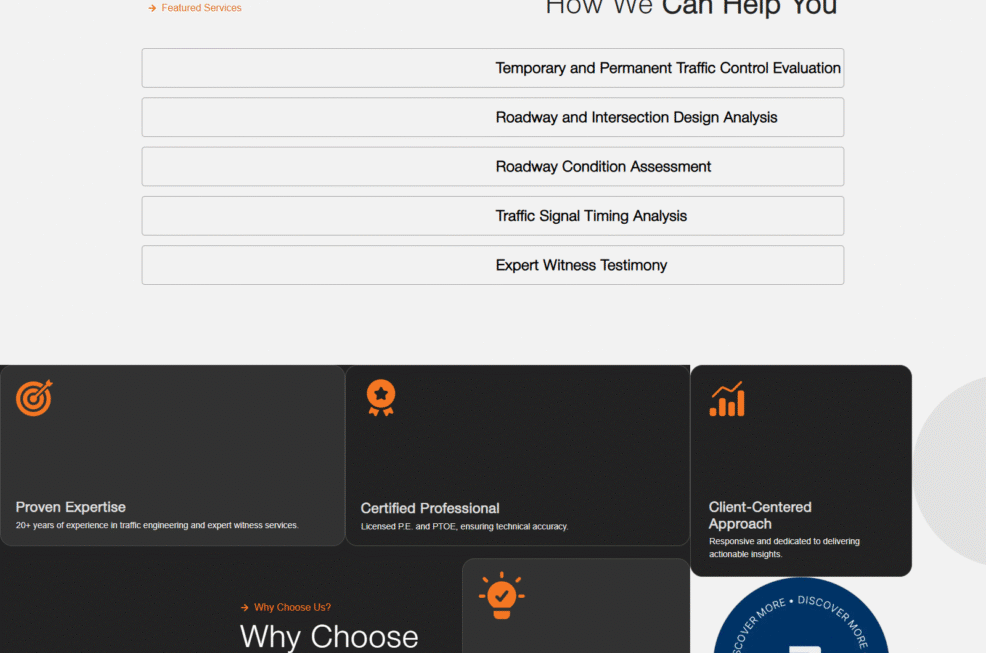Screen dimensions: 986x653
Task: Click the How We Can Help You heading
Action: pos(691,8)
